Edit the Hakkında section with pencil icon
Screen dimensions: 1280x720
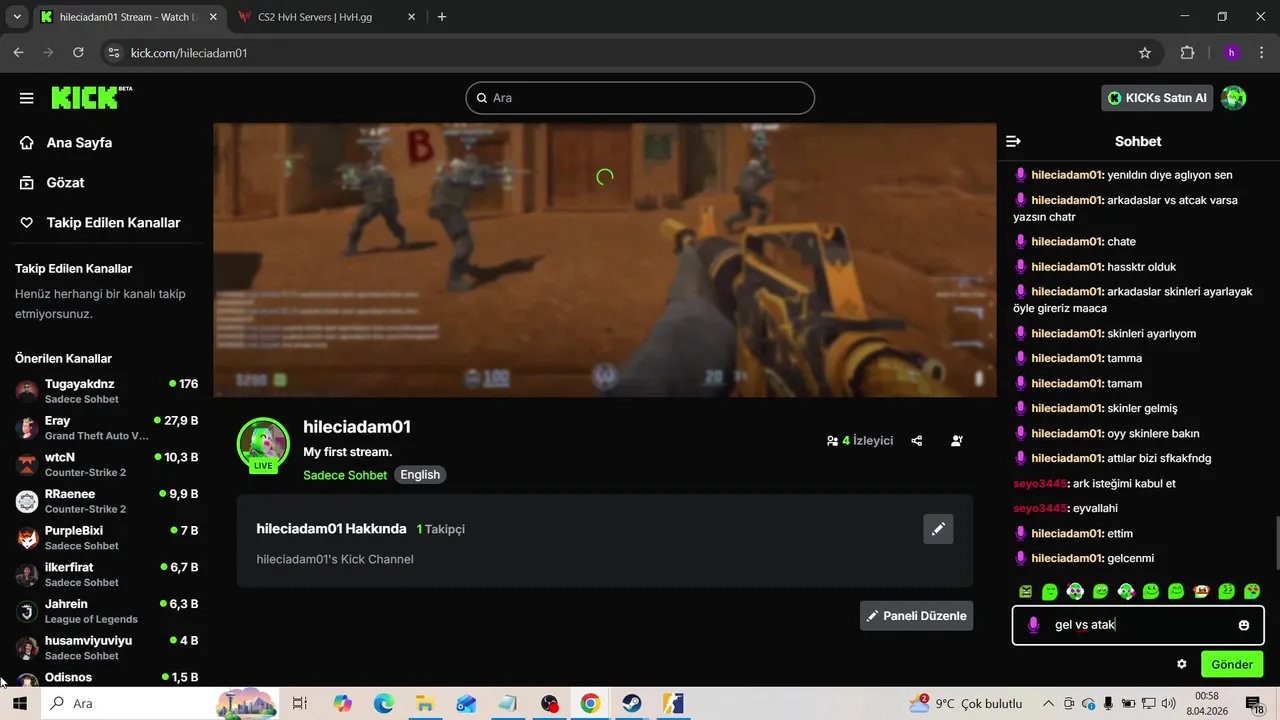point(938,529)
